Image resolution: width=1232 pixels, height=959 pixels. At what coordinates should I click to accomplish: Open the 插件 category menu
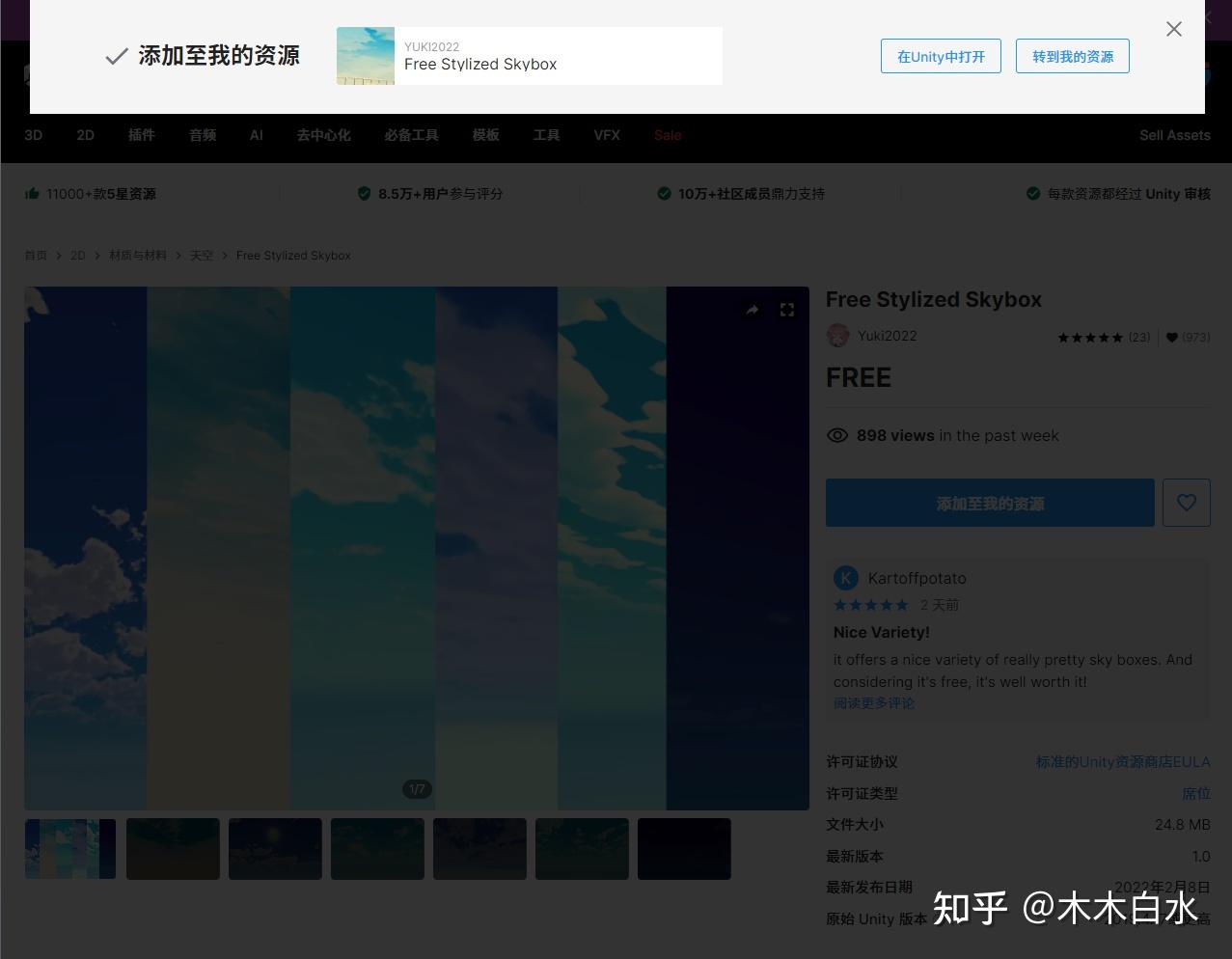[141, 135]
